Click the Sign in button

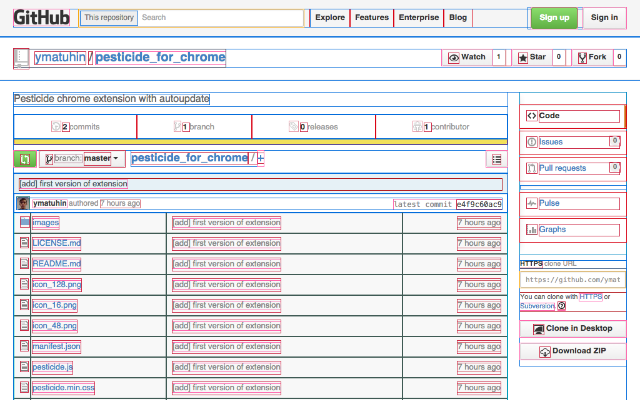pos(604,18)
